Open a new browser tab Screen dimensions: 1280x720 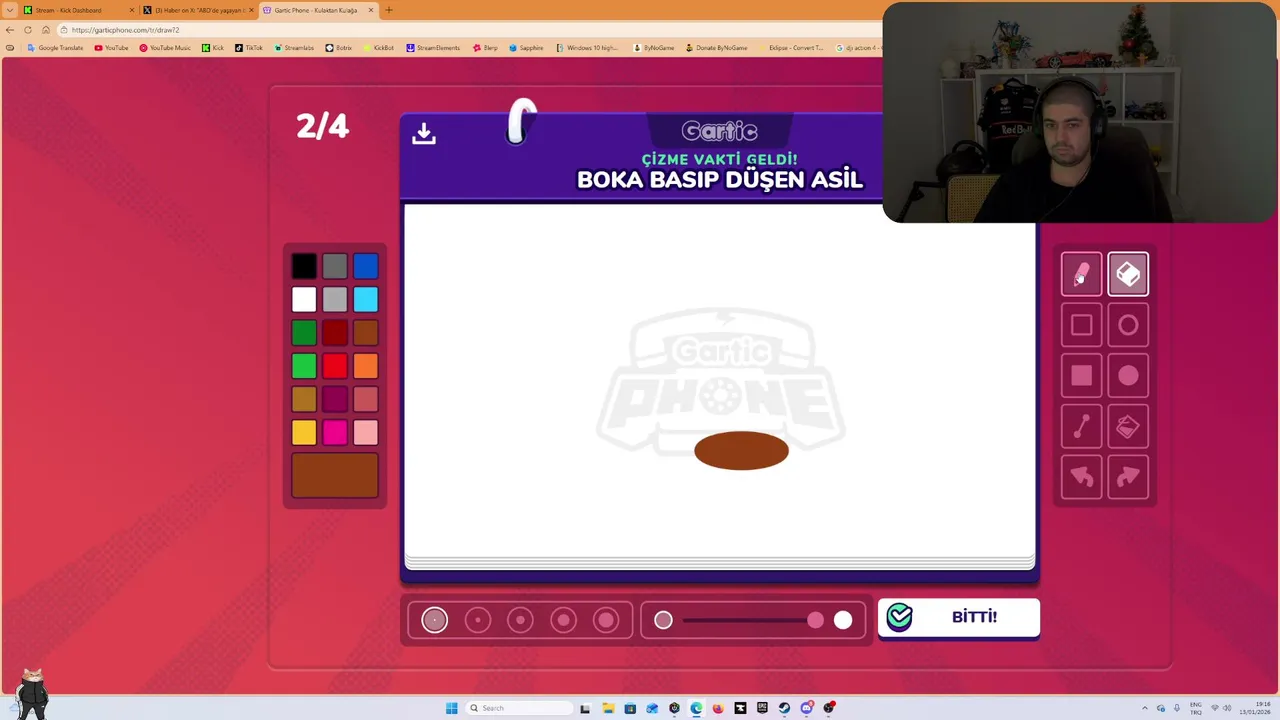(389, 10)
